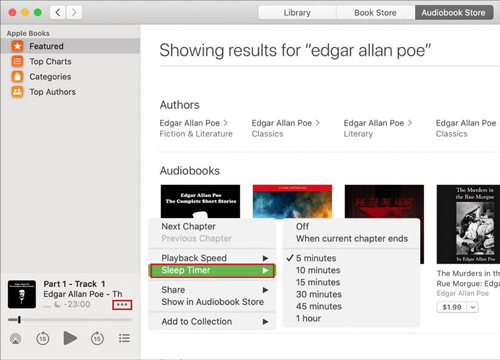The image size is (500, 360).
Task: Click the Categories icon in sidebar
Action: (x=17, y=77)
